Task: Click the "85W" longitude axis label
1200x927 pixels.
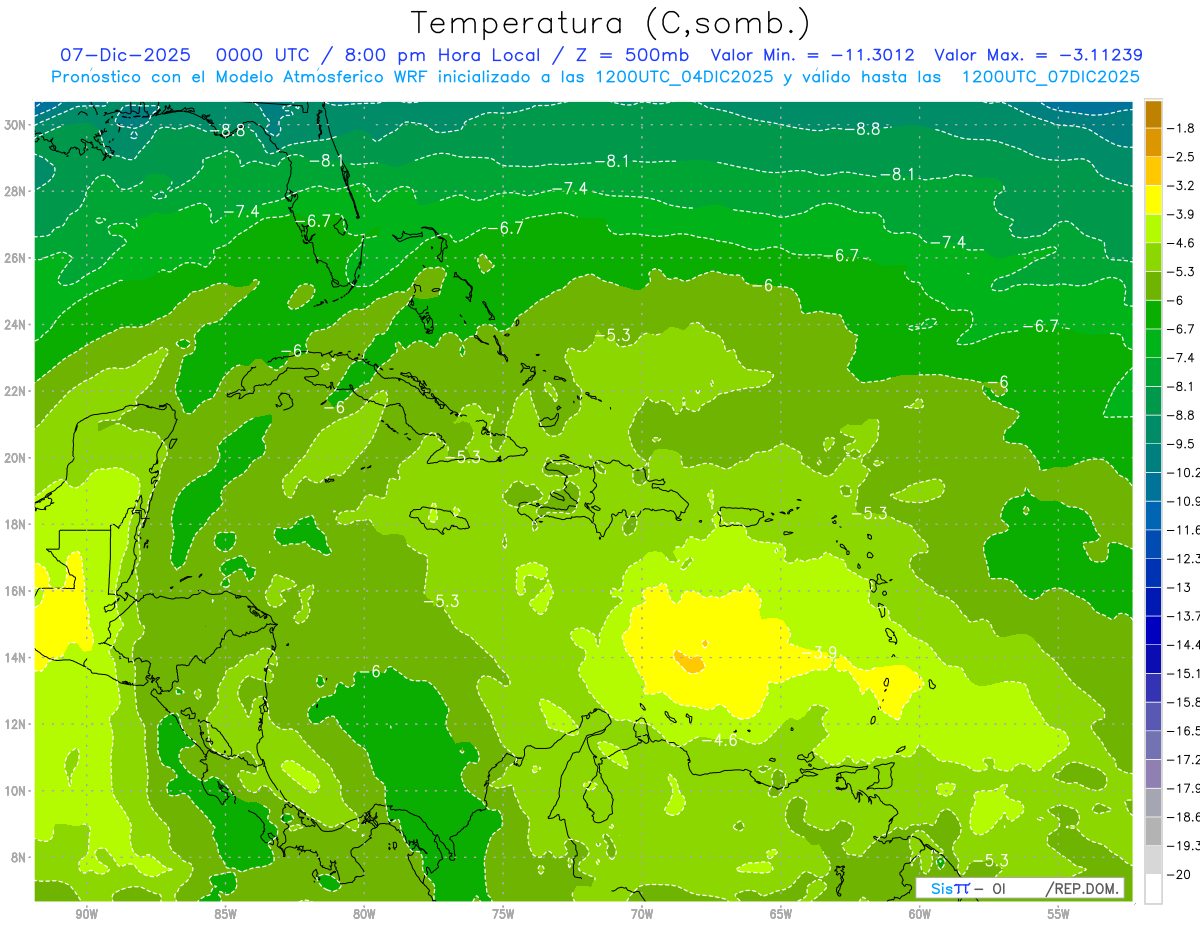Action: point(225,914)
